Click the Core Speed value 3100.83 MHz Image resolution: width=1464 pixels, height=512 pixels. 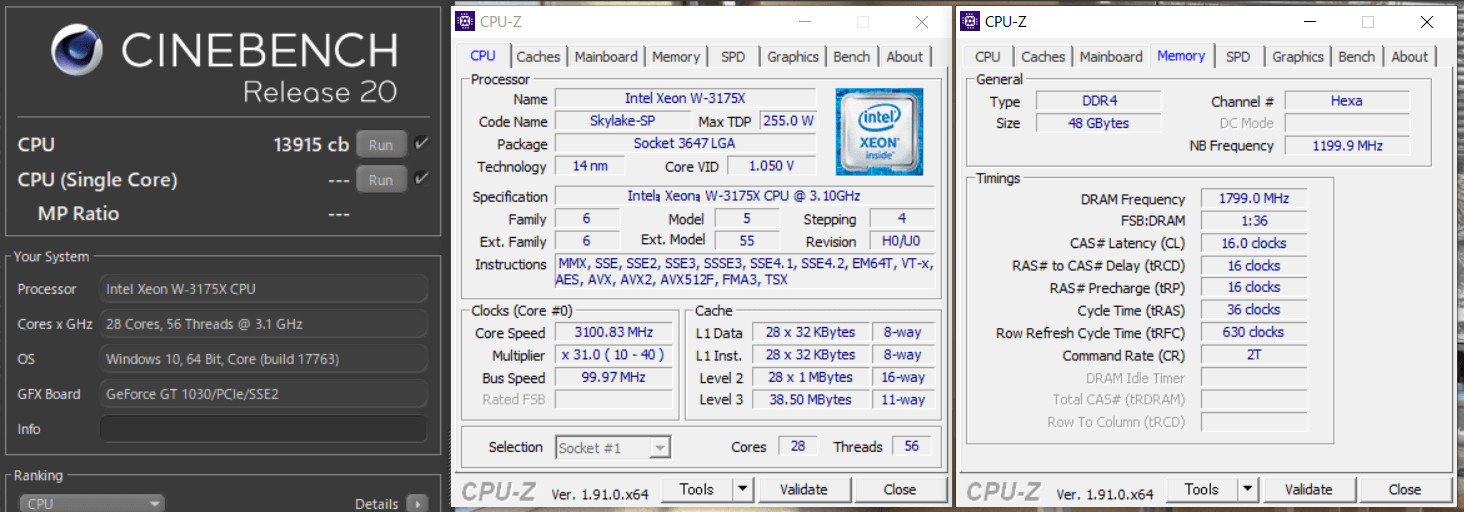pos(614,332)
